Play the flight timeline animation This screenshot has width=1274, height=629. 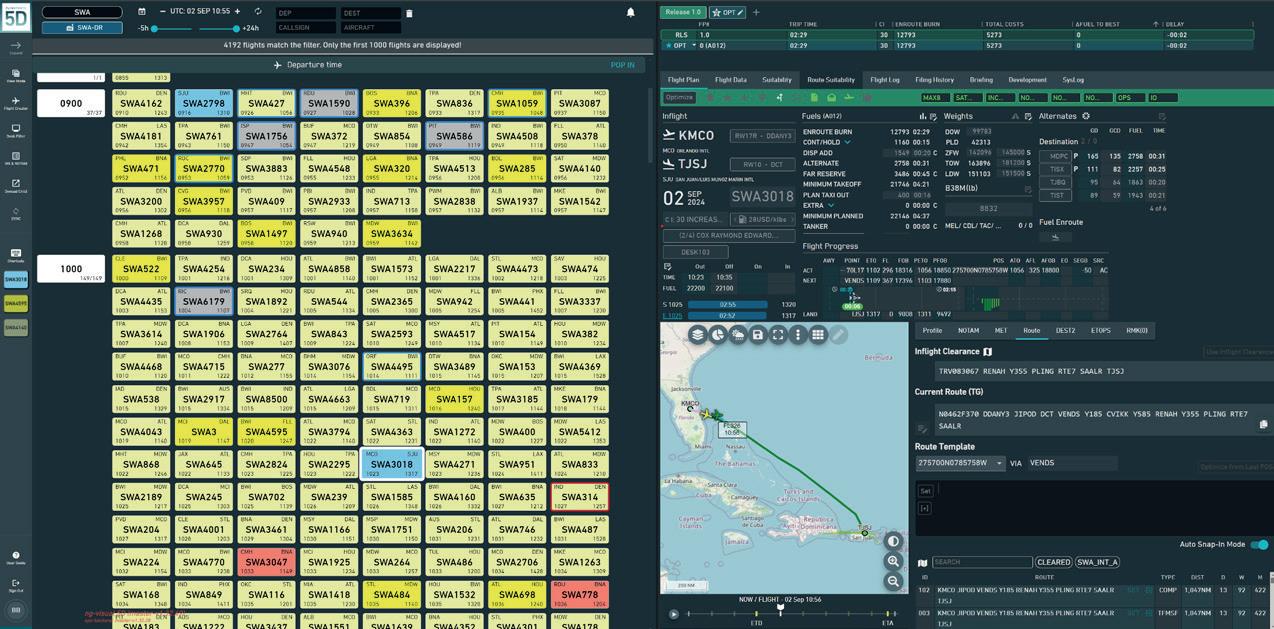674,614
